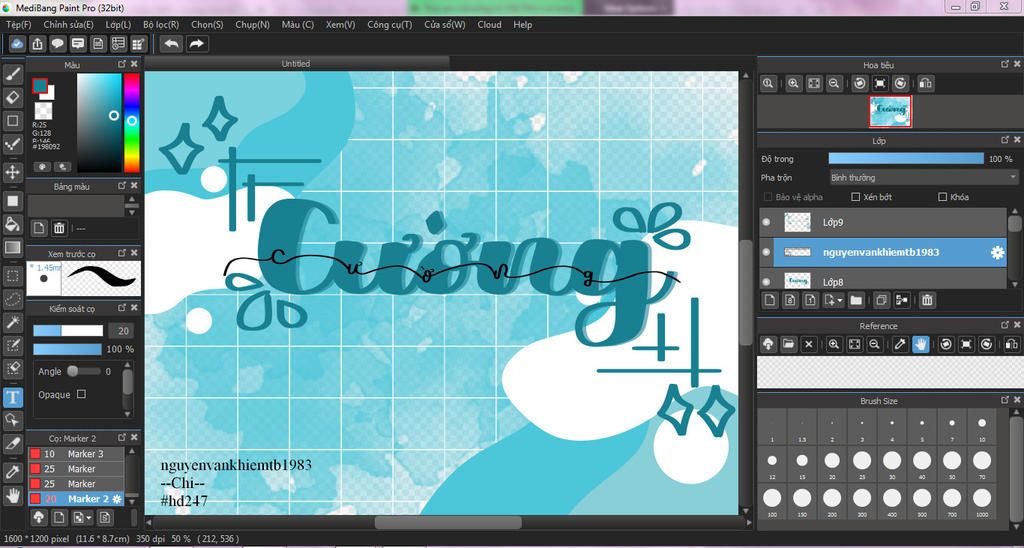This screenshot has height=548, width=1024.
Task: Click the rainbow hue strip
Action: 131,122
